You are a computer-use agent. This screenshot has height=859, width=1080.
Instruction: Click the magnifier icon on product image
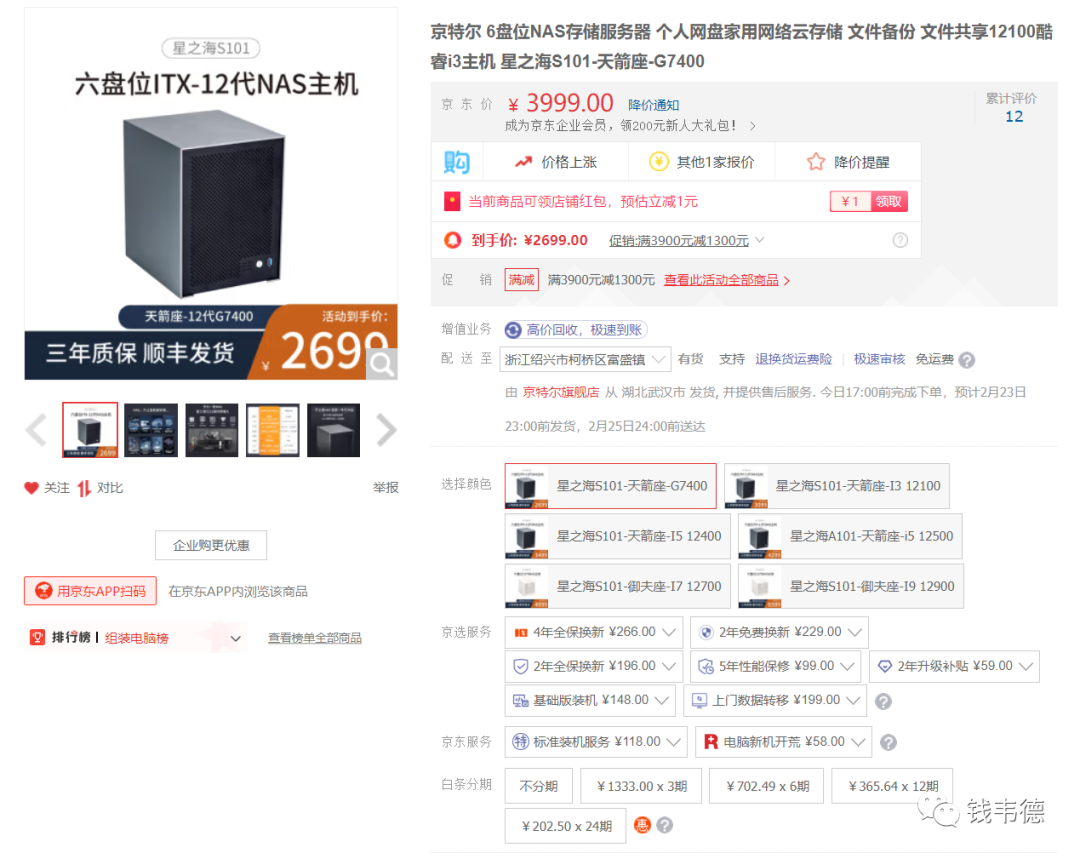[381, 363]
